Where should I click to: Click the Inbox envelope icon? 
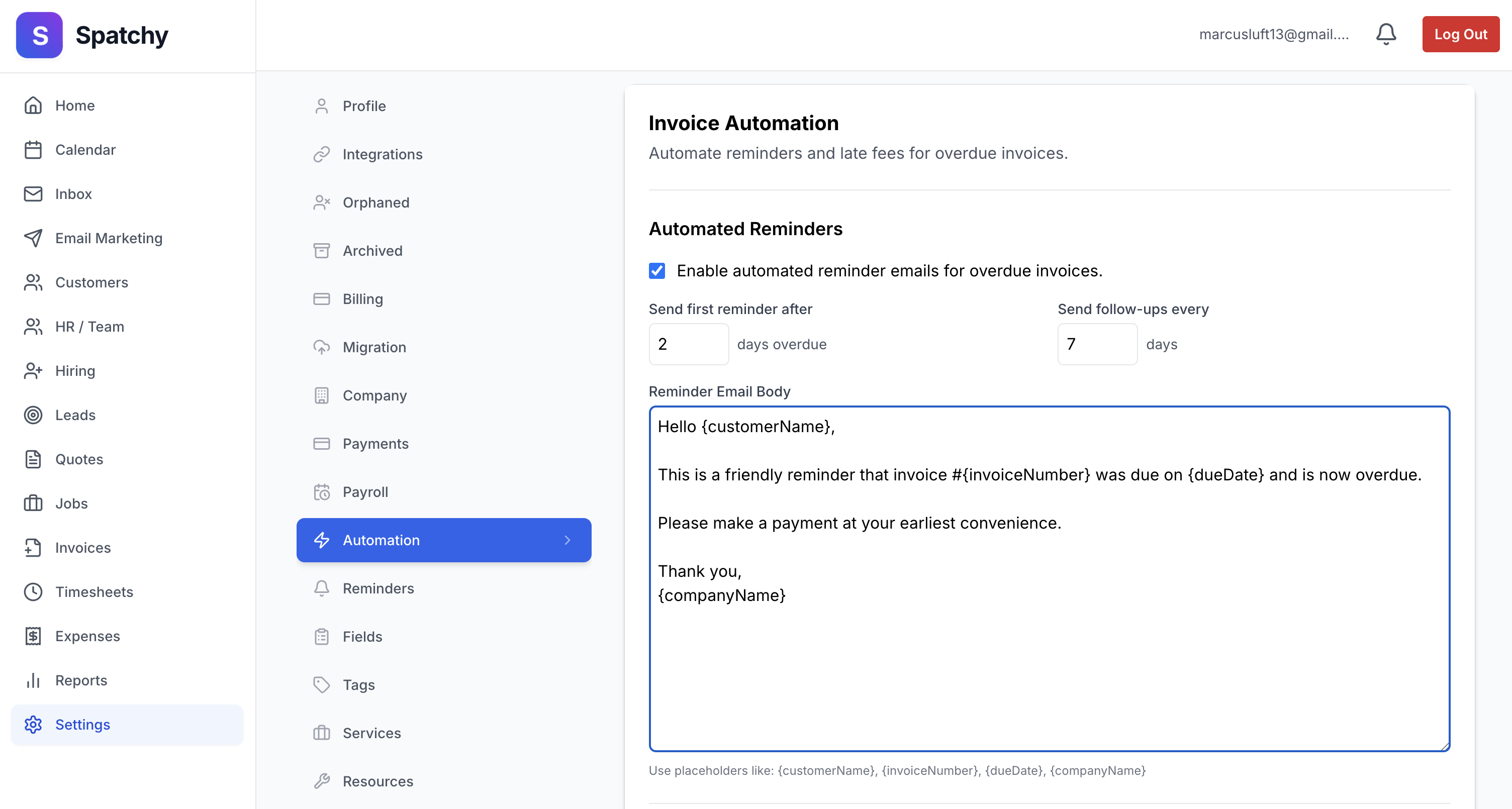click(34, 193)
